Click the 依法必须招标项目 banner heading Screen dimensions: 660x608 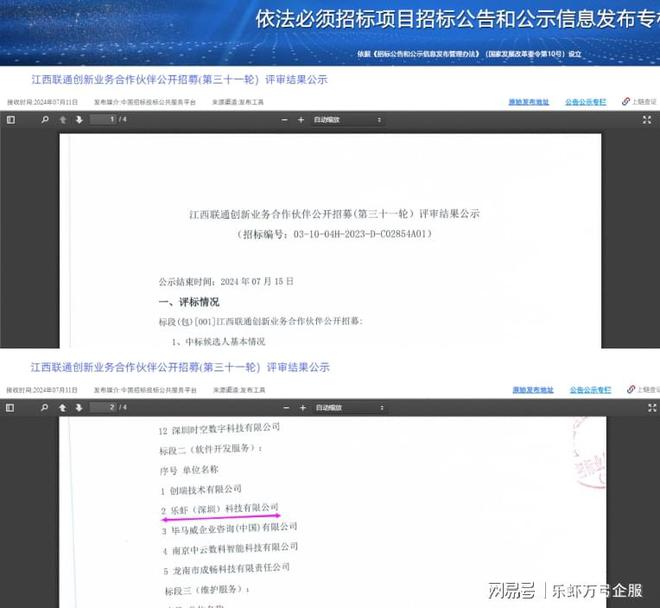click(x=457, y=19)
